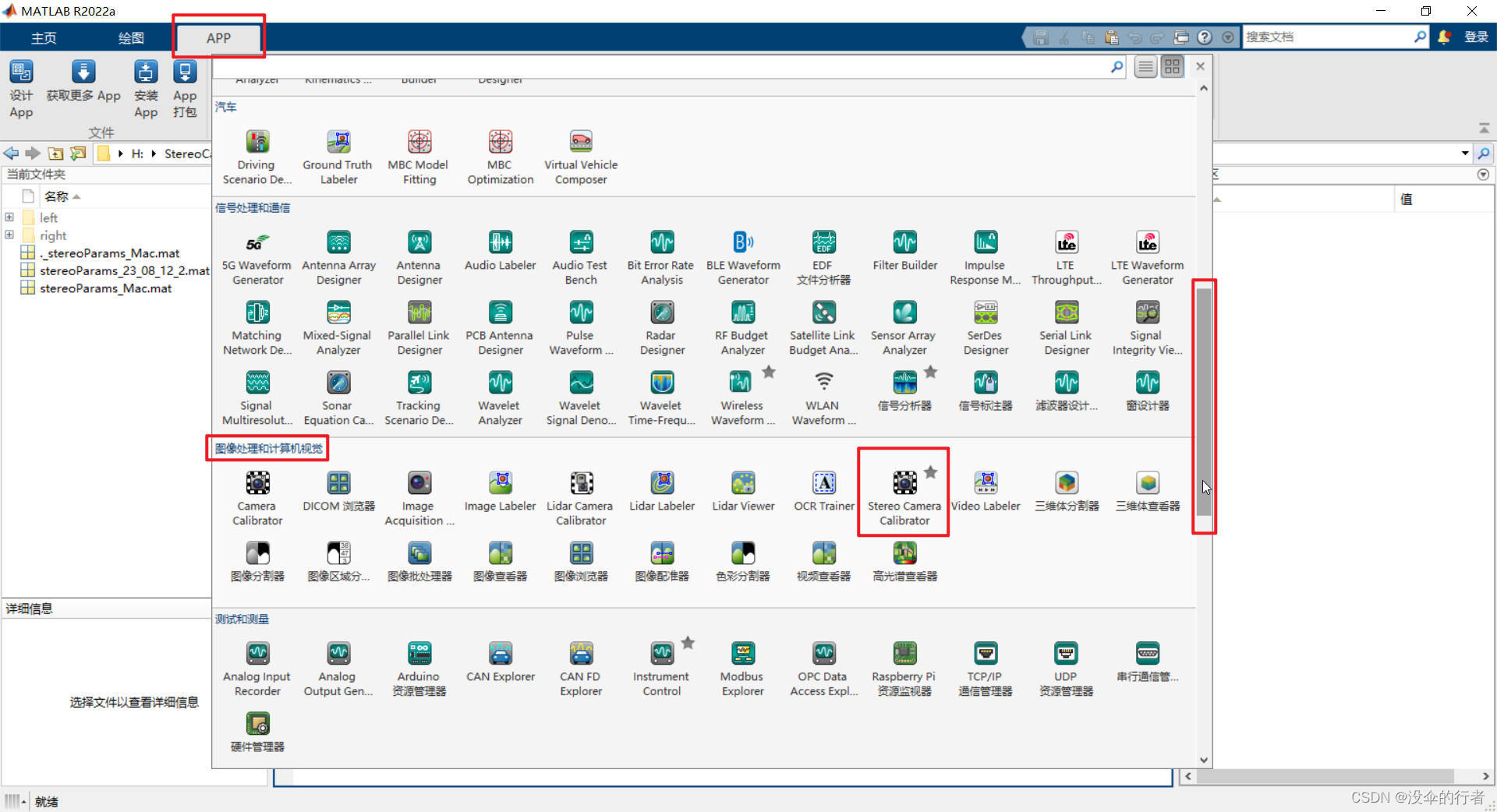Launch 5G Waveform Generator
Screen dimensions: 1497x812
257,258
